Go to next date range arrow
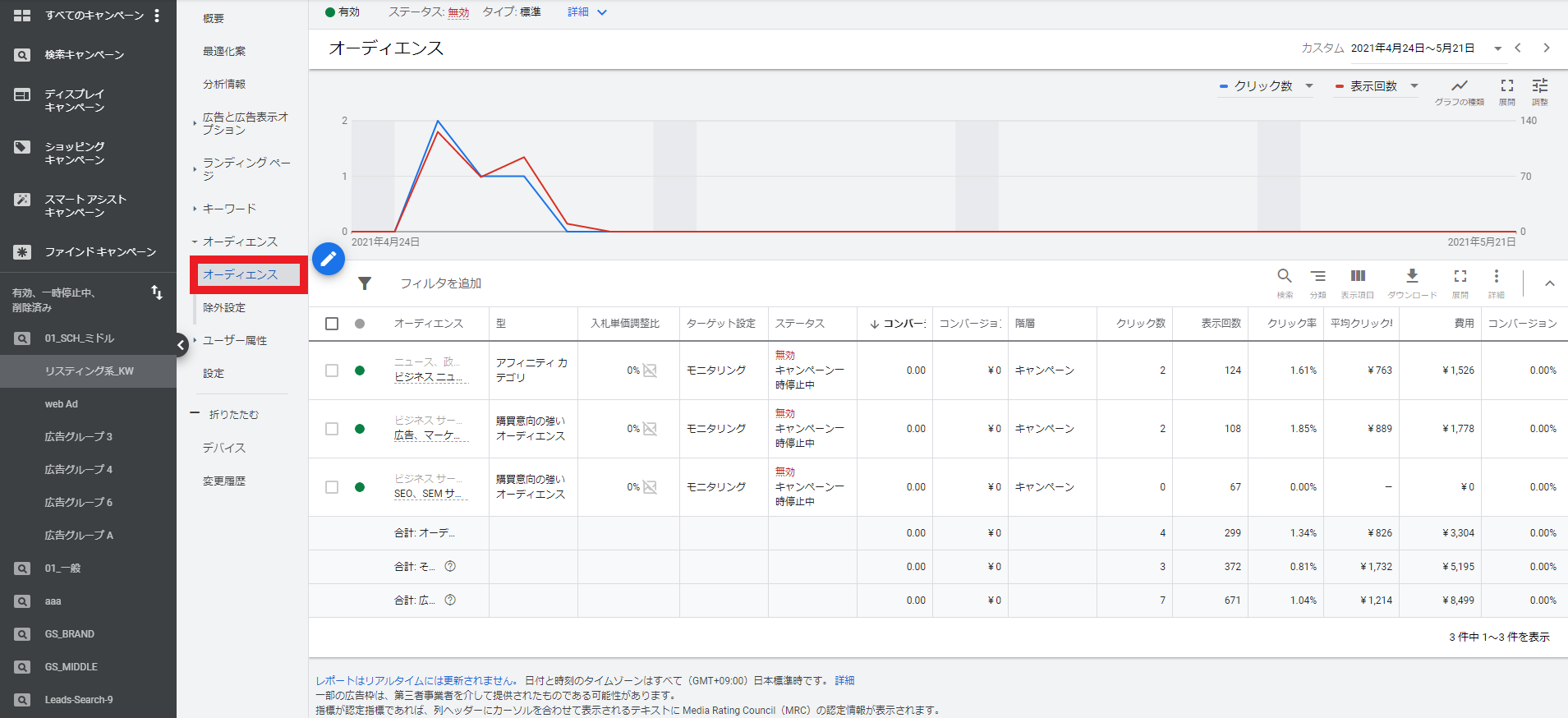The image size is (1568, 718). (x=1546, y=48)
